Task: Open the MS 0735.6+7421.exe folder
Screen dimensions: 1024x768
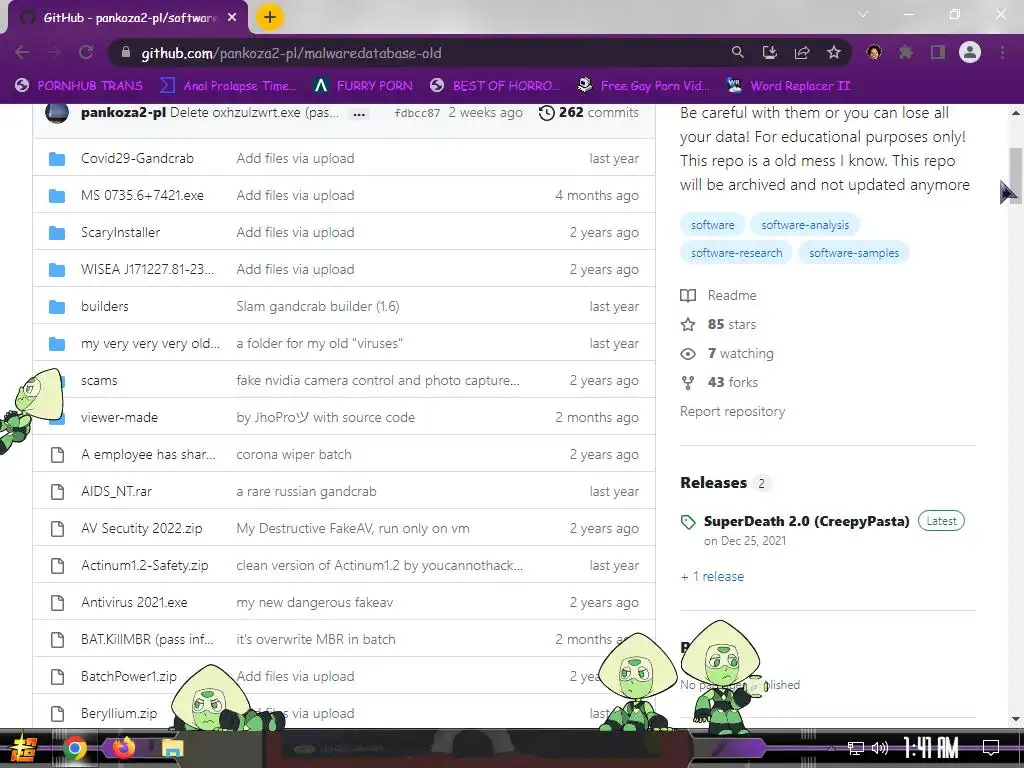Action: (x=142, y=195)
